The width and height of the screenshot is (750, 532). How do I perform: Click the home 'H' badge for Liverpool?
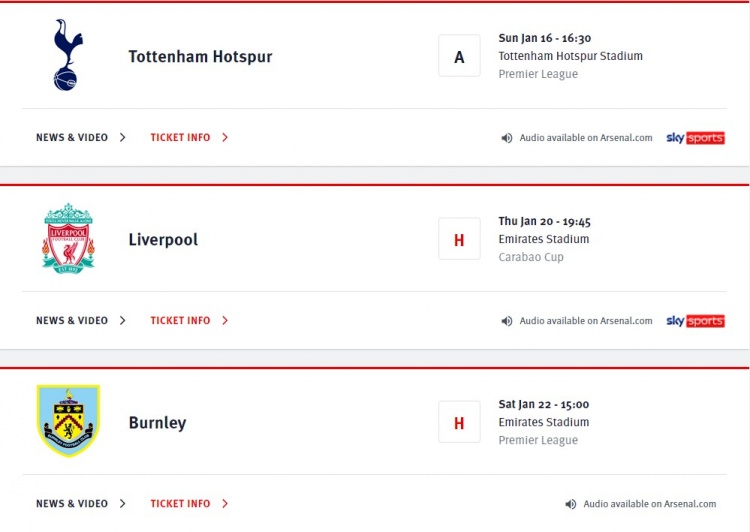tap(459, 239)
